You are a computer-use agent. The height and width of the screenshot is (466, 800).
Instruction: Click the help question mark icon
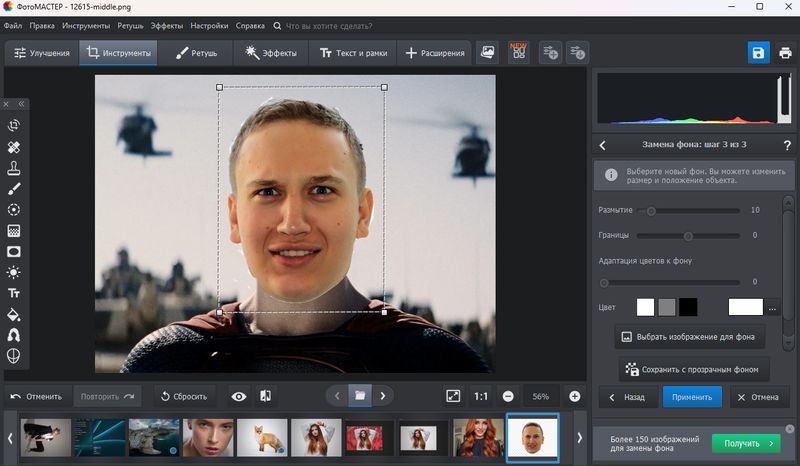(787, 145)
